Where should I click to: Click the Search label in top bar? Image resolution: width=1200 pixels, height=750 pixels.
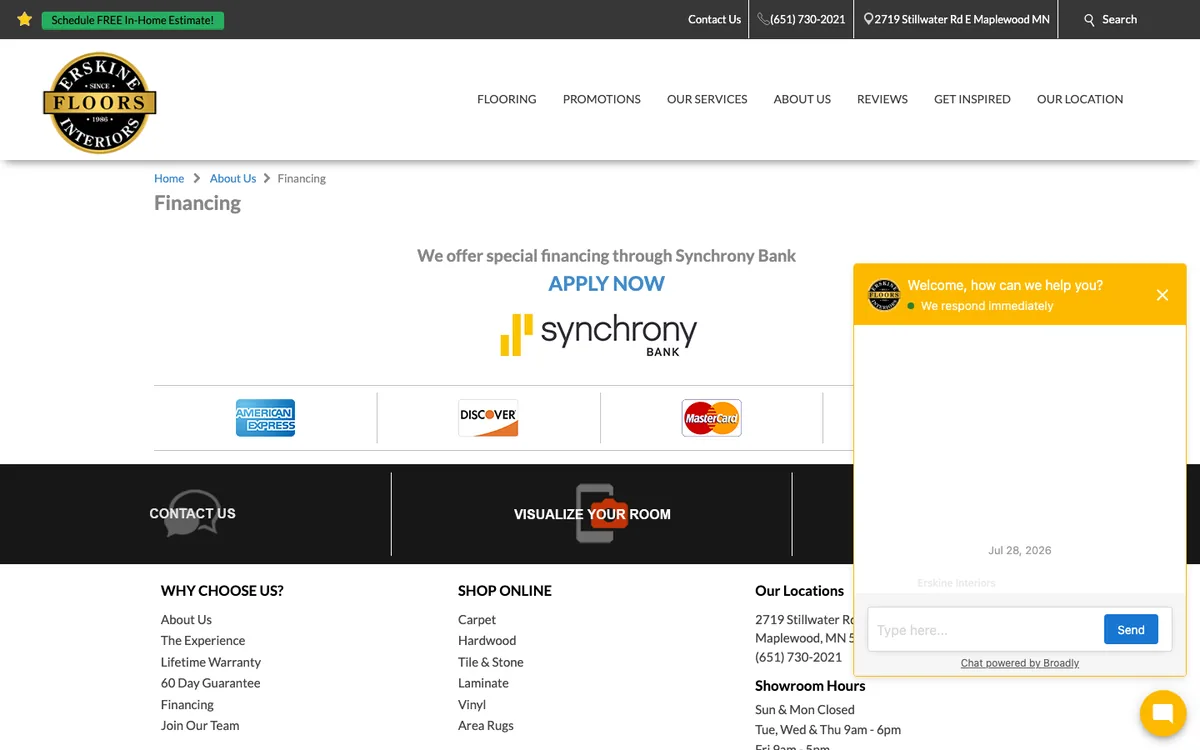pyautogui.click(x=1119, y=19)
